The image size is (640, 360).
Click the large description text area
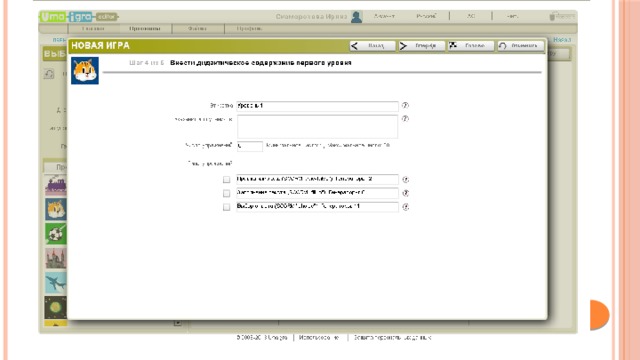click(x=317, y=126)
